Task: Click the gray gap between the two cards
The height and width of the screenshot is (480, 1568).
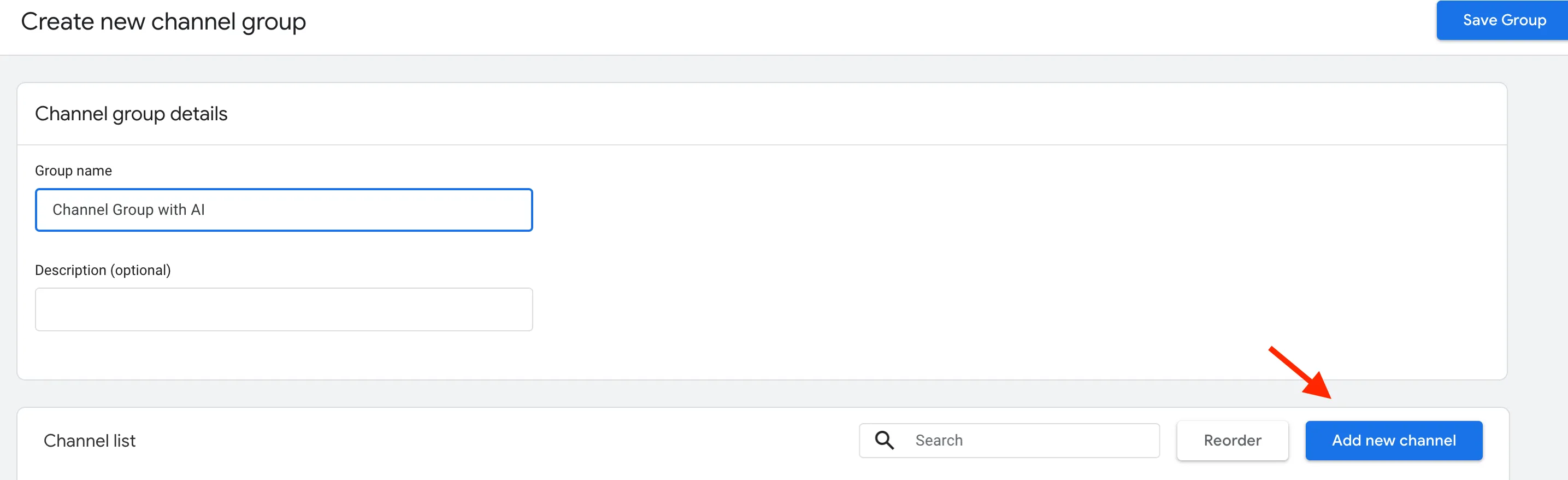Action: coord(762,394)
